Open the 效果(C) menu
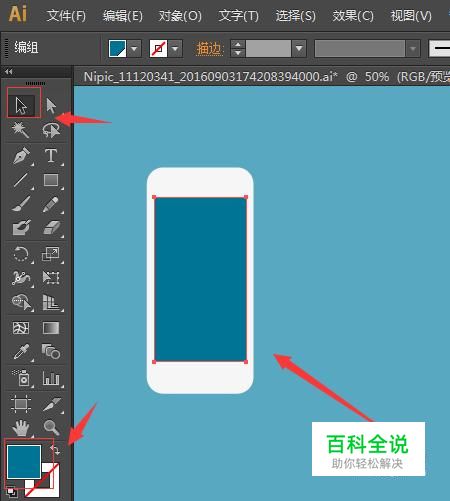Viewport: 450px width, 501px height. tap(353, 16)
